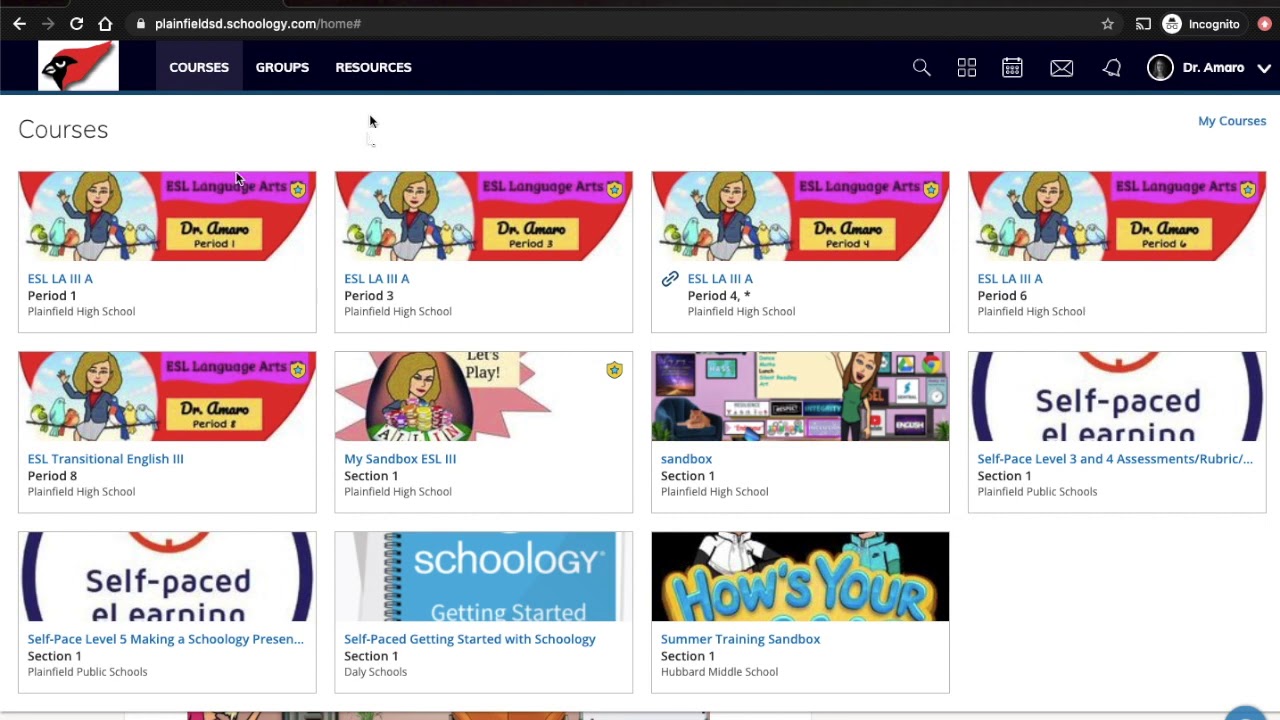
Task: Bookmark this page with star icon
Action: click(1107, 23)
